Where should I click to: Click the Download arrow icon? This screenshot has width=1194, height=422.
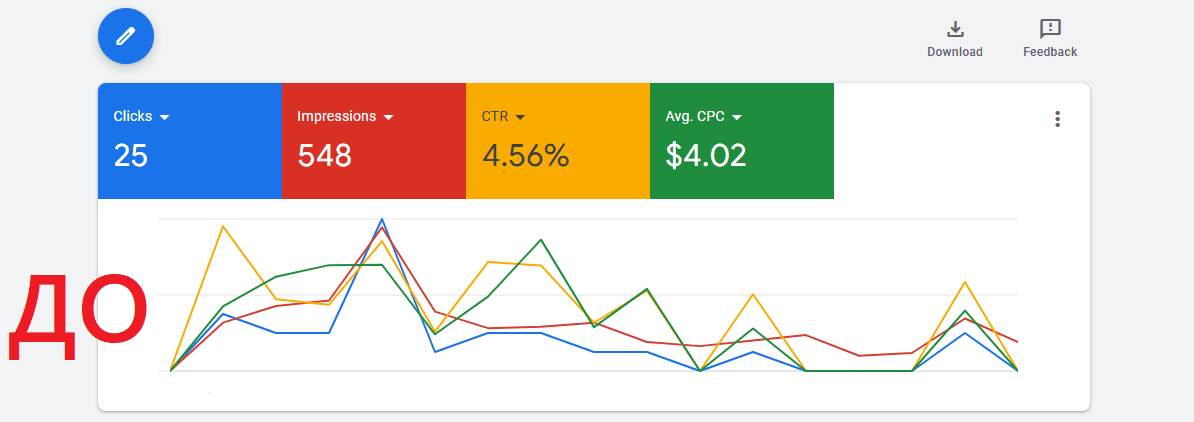(x=954, y=29)
